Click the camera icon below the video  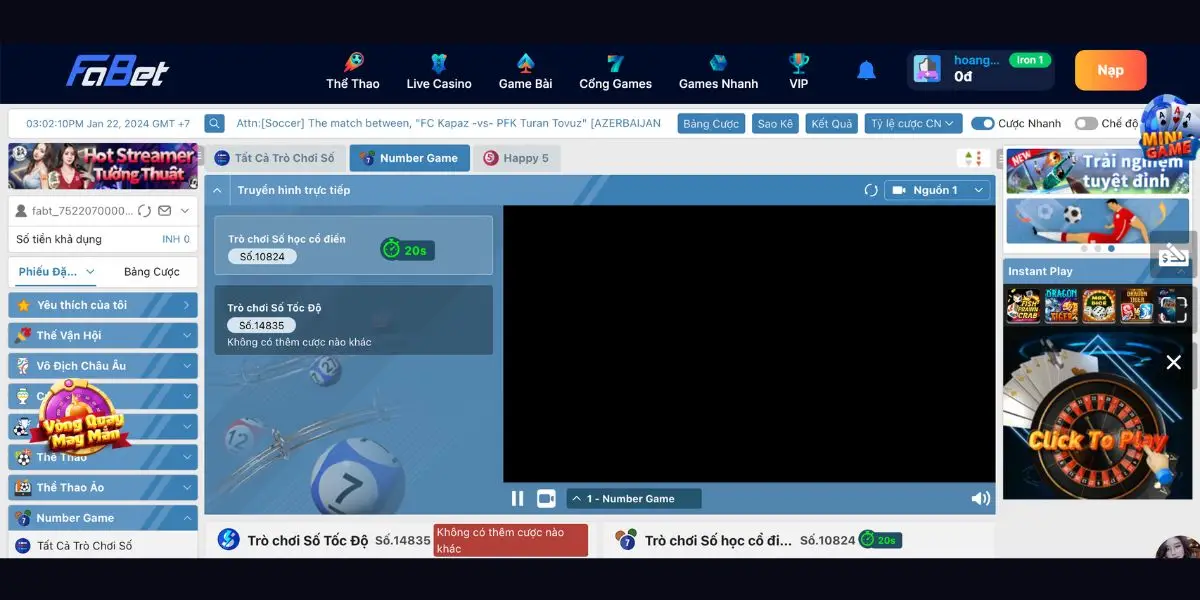546,498
